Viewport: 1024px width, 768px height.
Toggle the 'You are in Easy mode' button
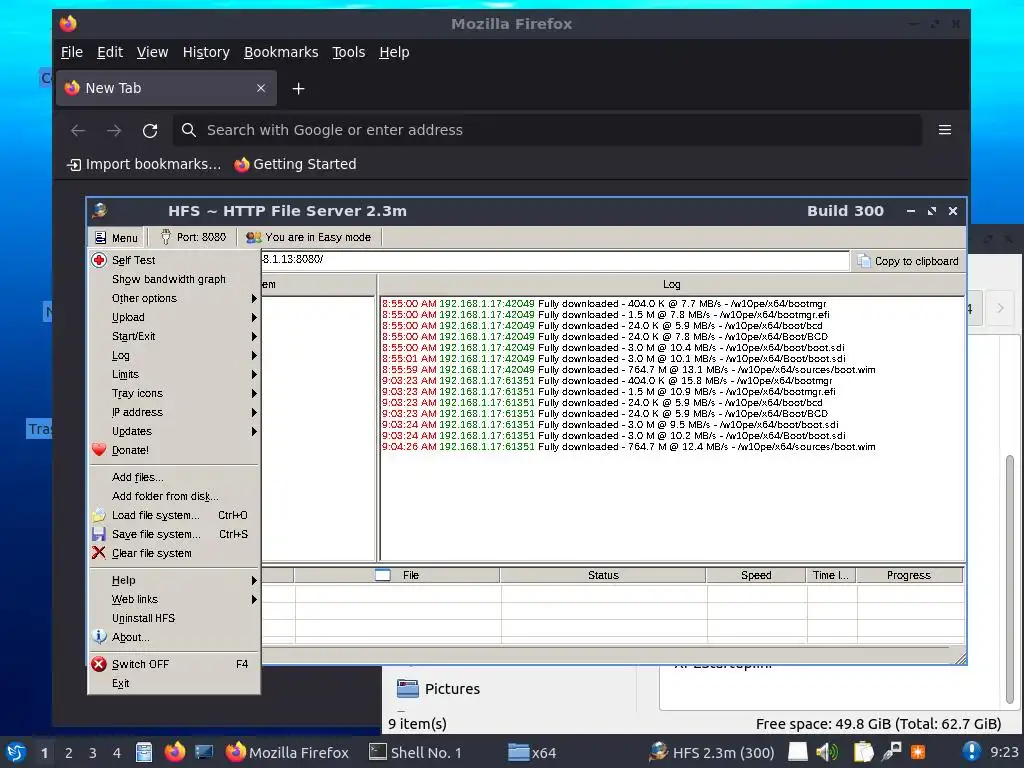point(309,237)
